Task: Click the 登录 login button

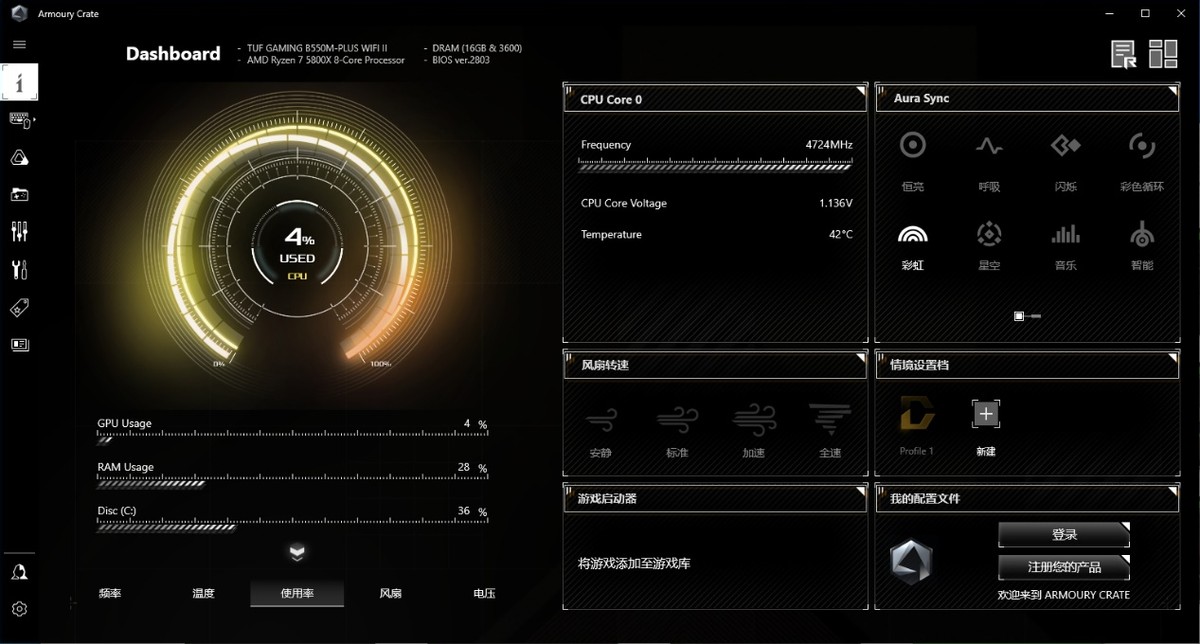Action: (1064, 535)
